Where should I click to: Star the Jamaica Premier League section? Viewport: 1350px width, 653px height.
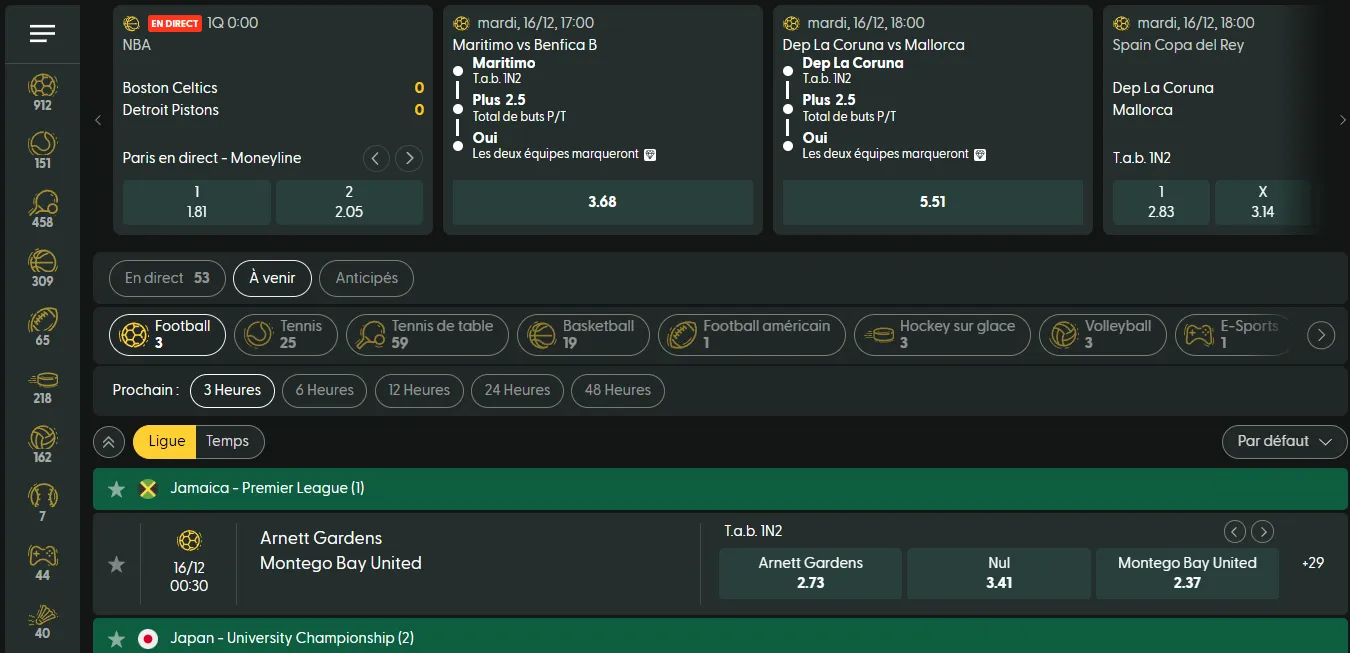(116, 489)
